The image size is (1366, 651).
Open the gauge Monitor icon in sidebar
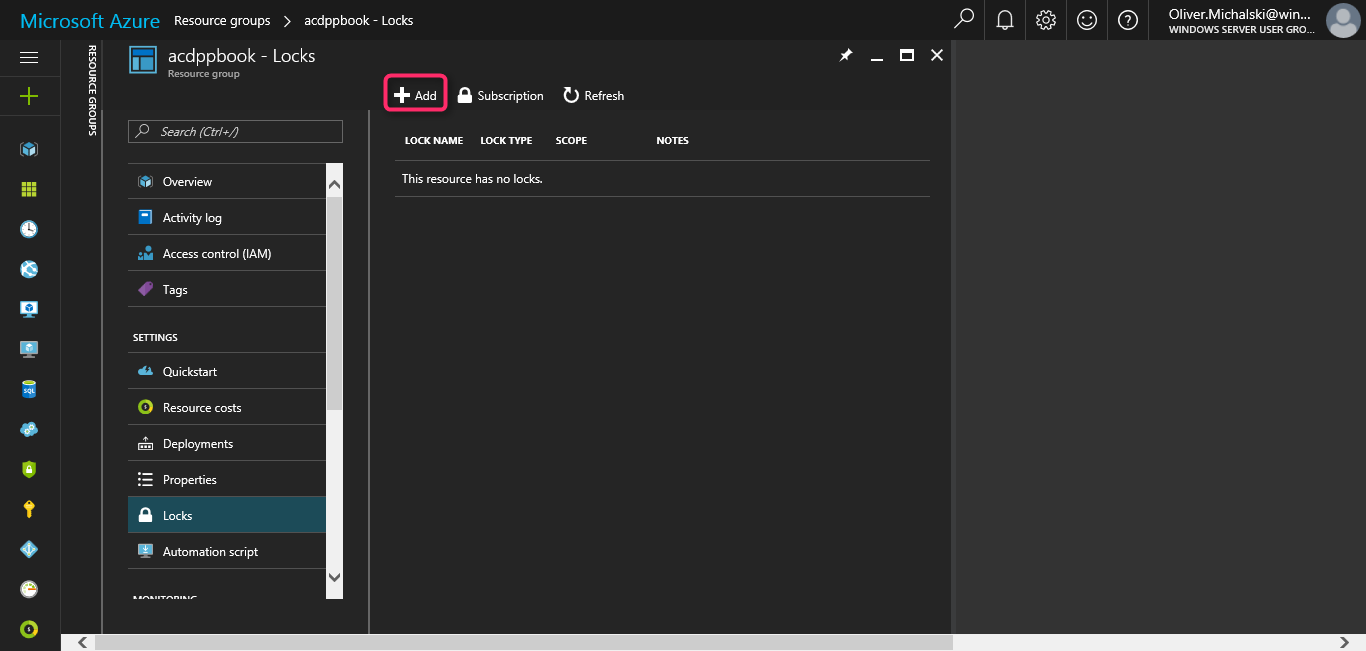[x=29, y=589]
